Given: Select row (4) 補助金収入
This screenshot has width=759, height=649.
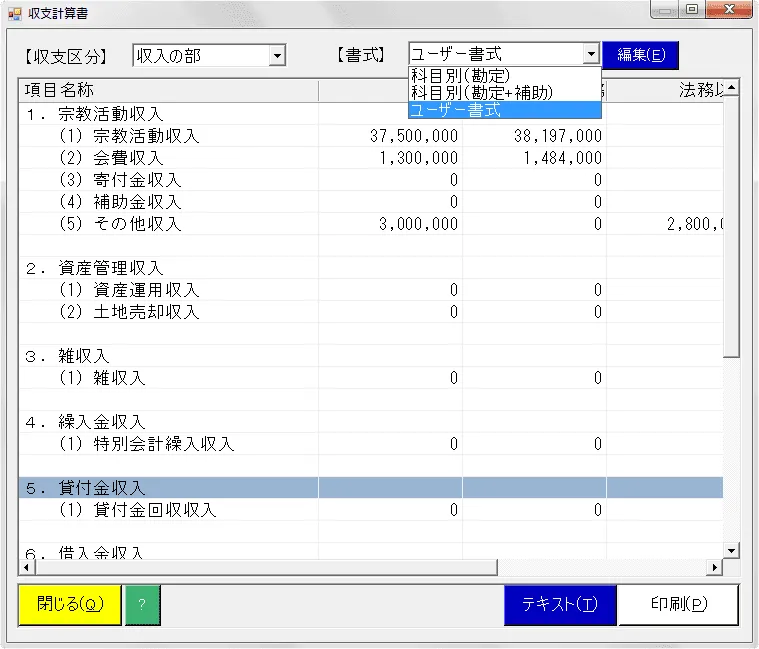Looking at the screenshot, I should pyautogui.click(x=371, y=202).
